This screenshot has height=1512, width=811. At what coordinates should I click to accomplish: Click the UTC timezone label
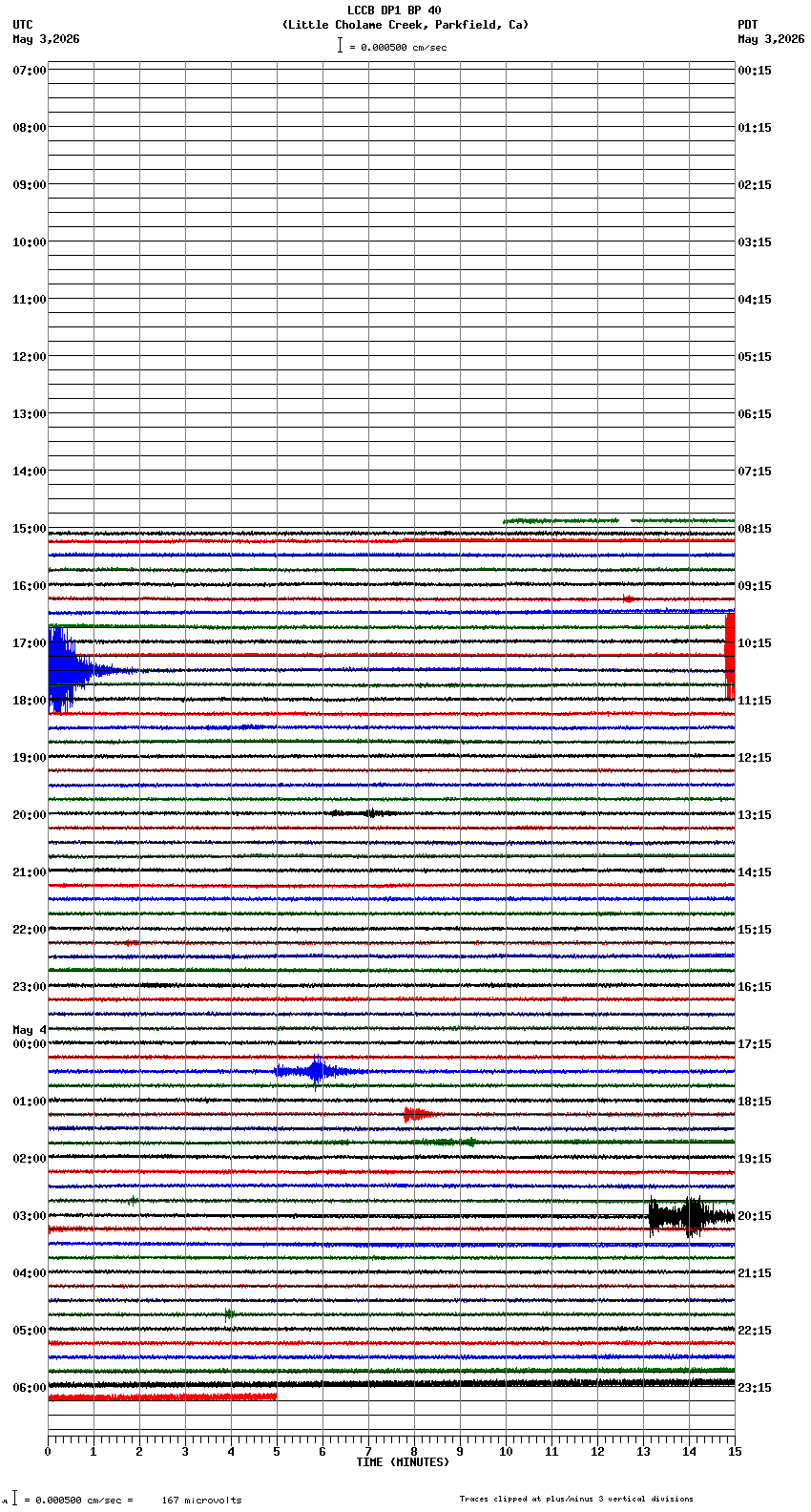pos(23,25)
